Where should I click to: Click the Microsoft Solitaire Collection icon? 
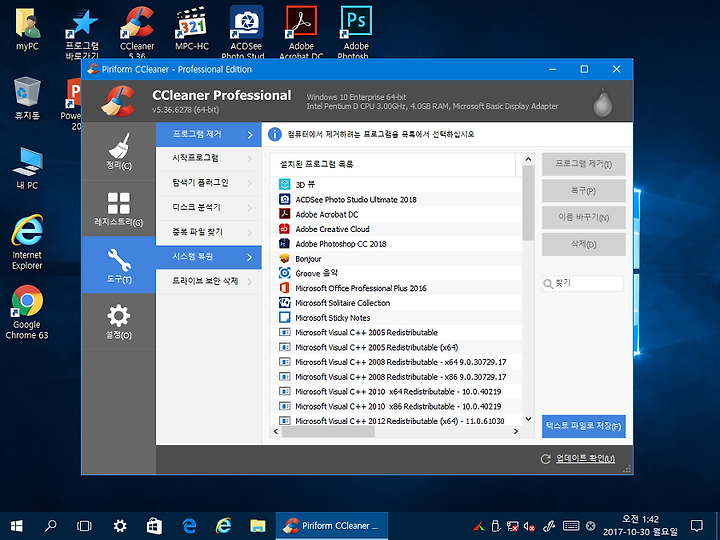click(285, 303)
